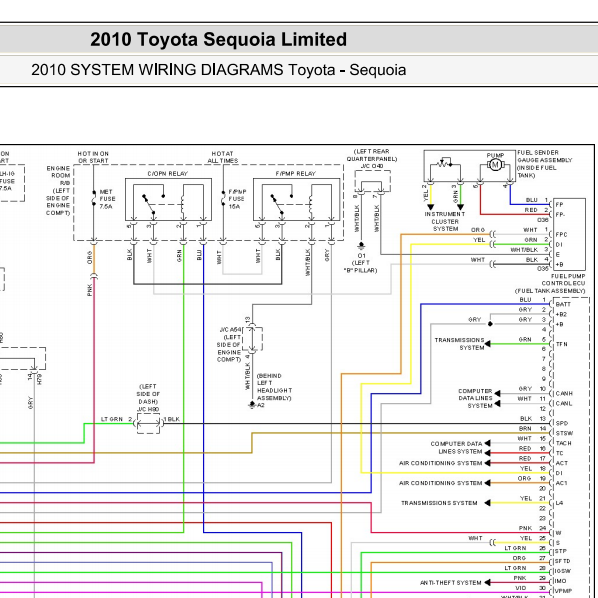Select the "MET FUSE 7.5A" text
This screenshot has height=598, width=598.
pos(107,199)
